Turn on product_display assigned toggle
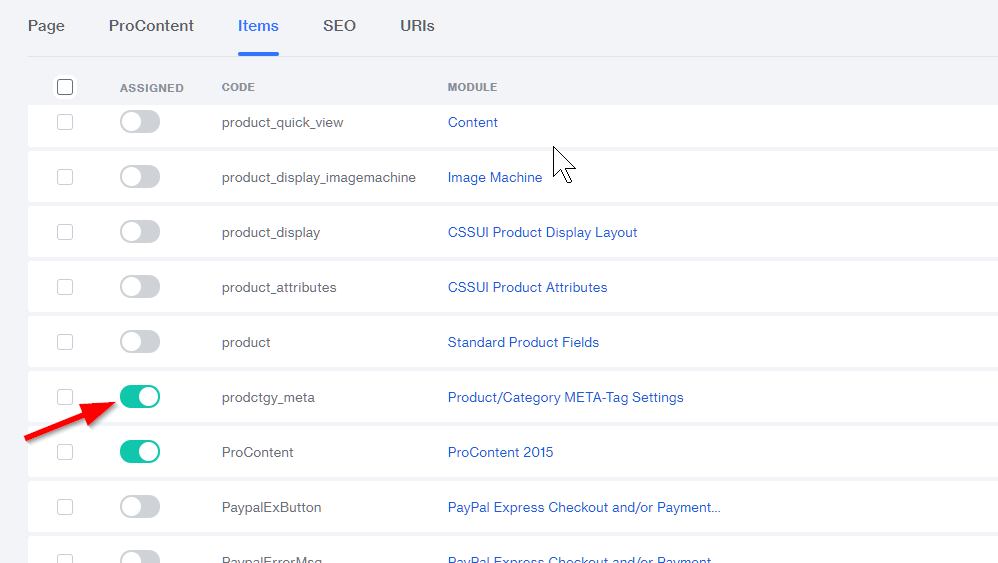Image resolution: width=998 pixels, height=563 pixels. pos(140,232)
